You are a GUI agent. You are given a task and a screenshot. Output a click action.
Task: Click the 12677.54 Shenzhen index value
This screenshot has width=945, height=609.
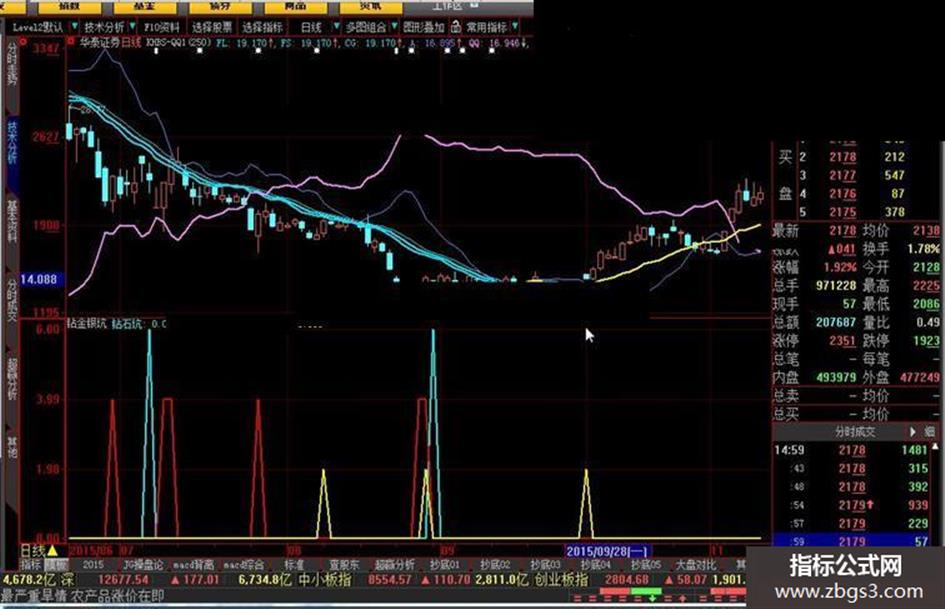coord(124,580)
